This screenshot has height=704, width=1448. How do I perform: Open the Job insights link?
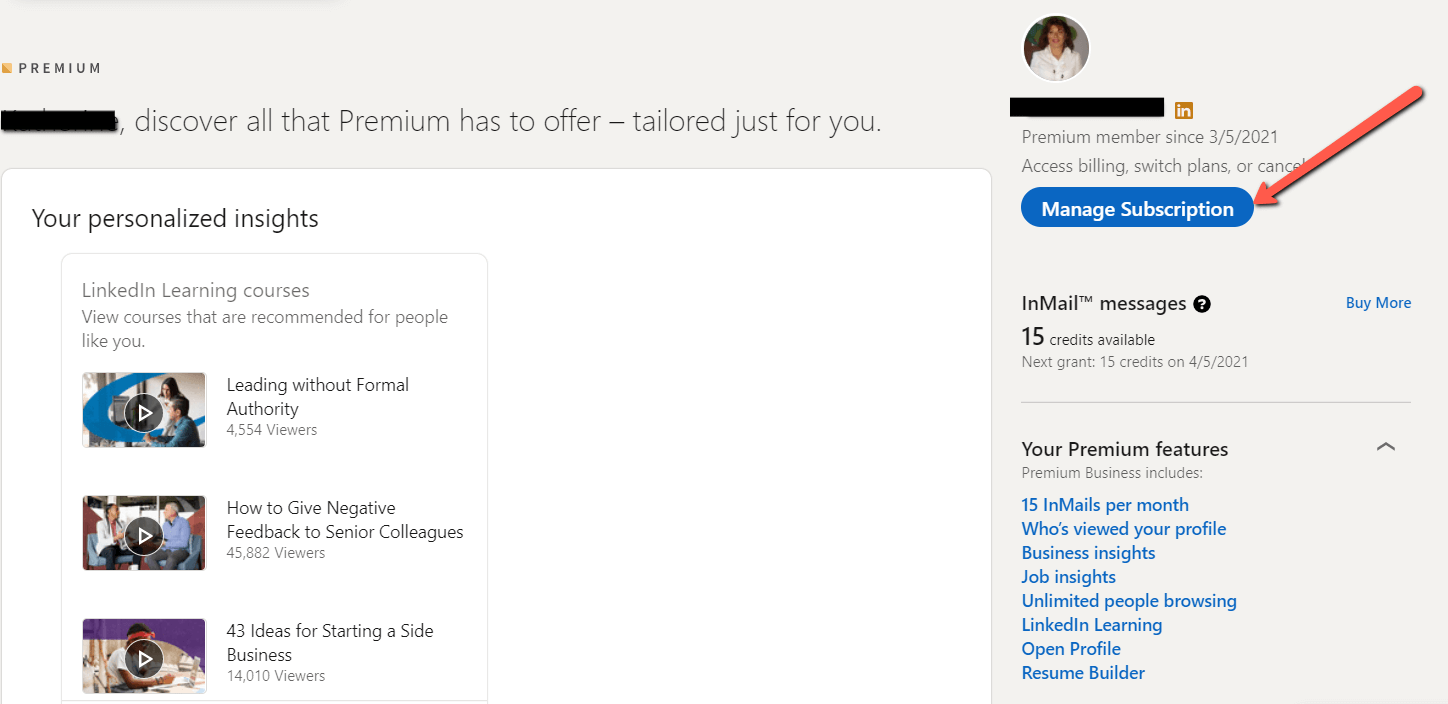1068,577
